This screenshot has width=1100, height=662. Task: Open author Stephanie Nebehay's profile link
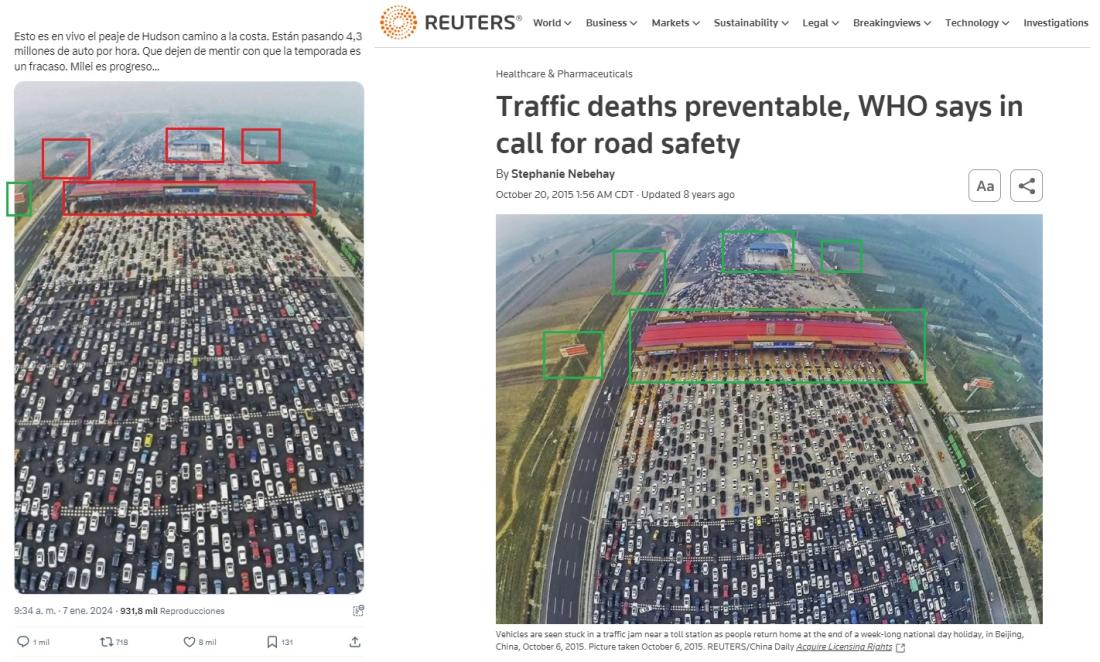point(563,174)
